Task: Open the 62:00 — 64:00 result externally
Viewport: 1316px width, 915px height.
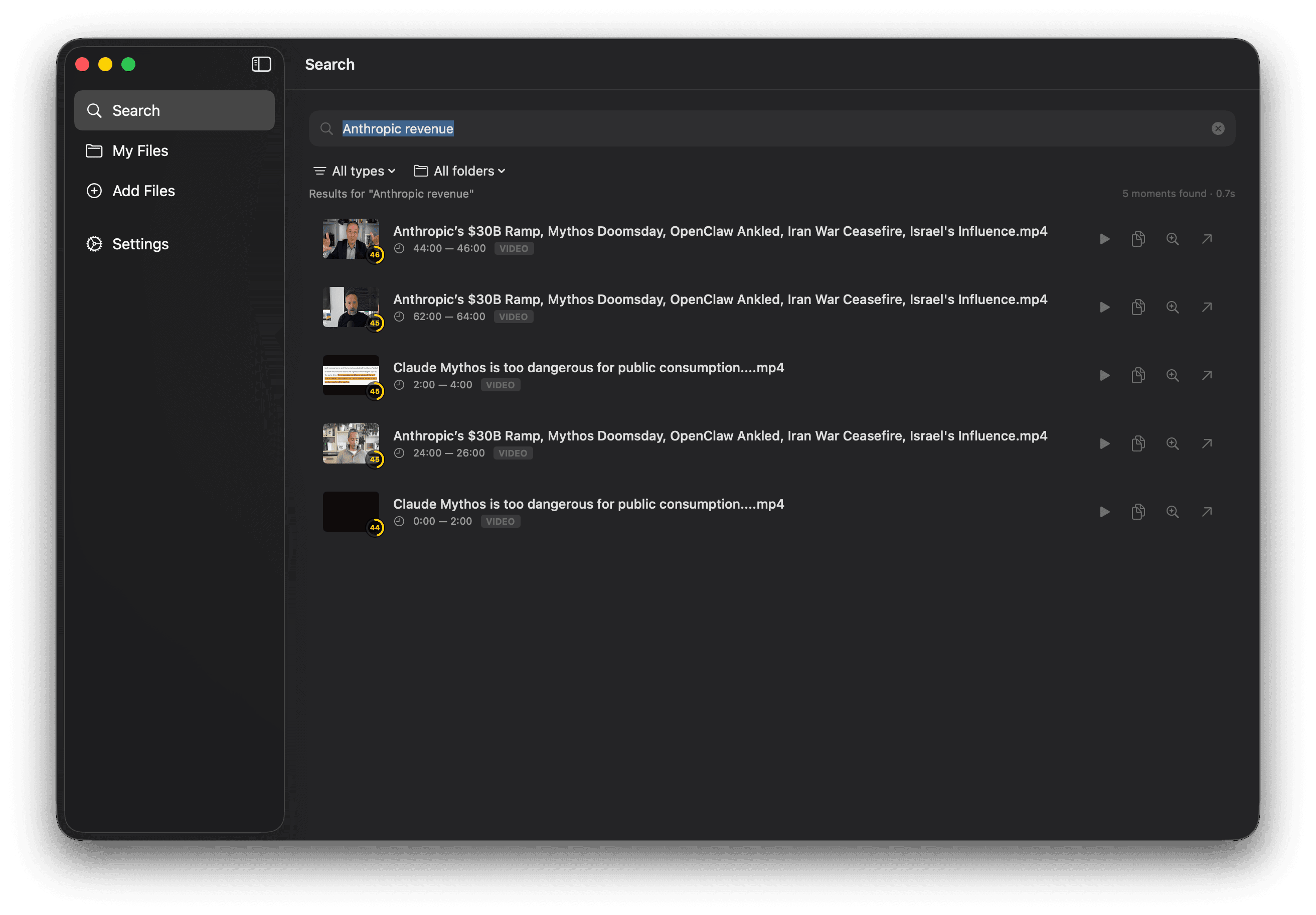Action: 1207,308
